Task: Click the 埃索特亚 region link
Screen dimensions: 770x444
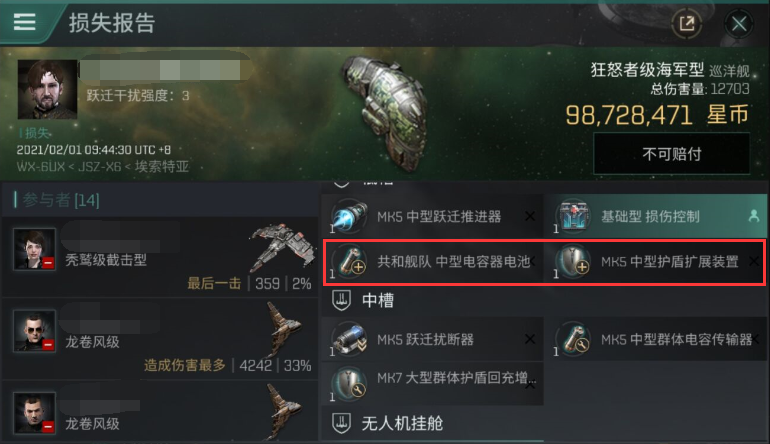Action: [x=162, y=166]
